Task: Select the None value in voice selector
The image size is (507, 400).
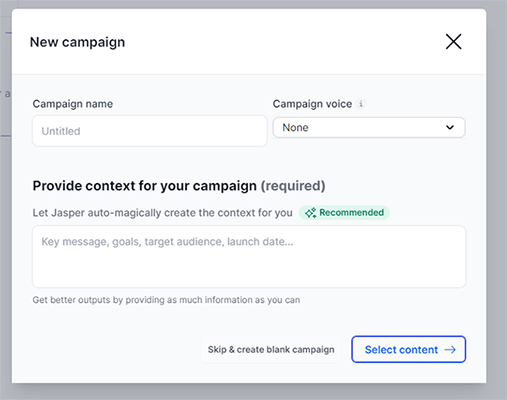Action: (x=295, y=127)
